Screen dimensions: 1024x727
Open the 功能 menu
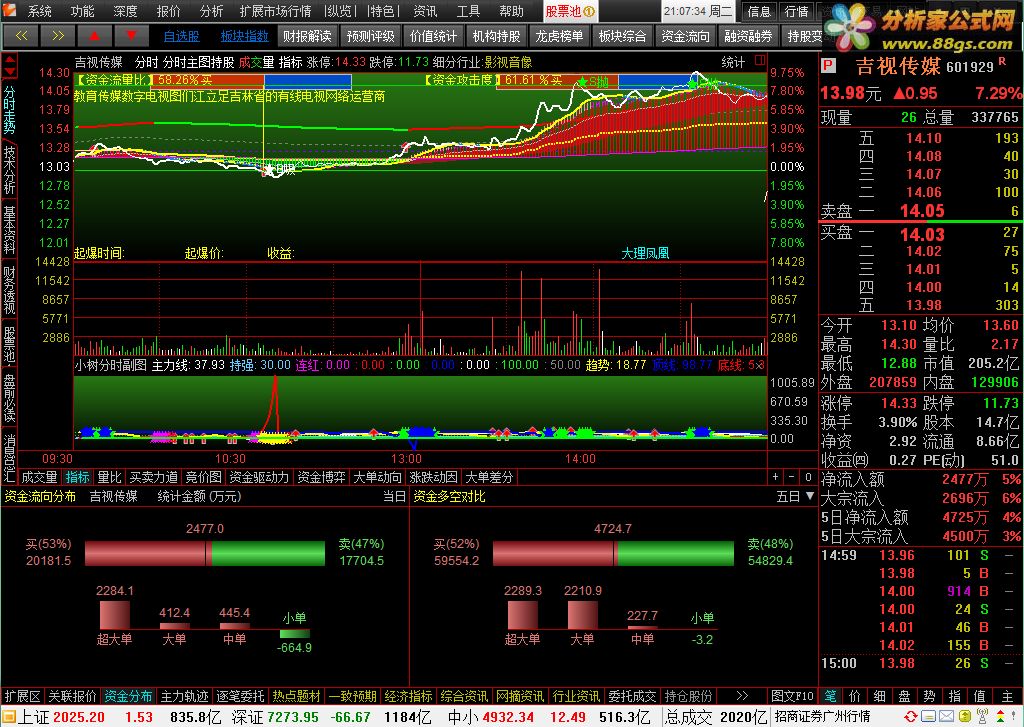tap(82, 12)
